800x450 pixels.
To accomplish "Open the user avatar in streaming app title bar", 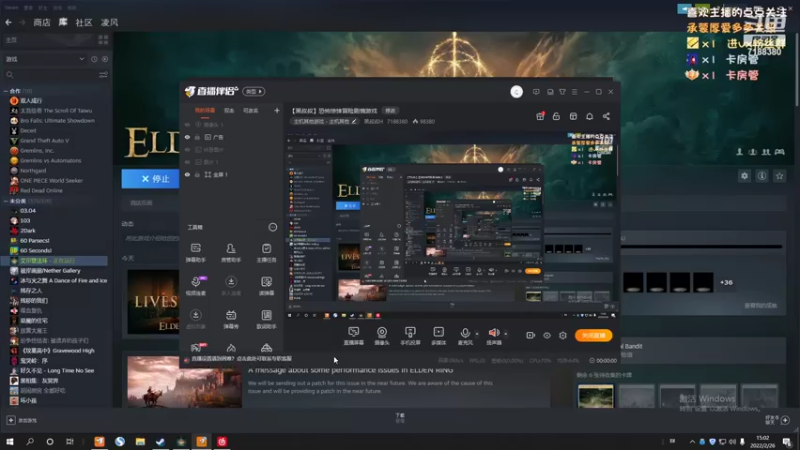I will (x=516, y=92).
